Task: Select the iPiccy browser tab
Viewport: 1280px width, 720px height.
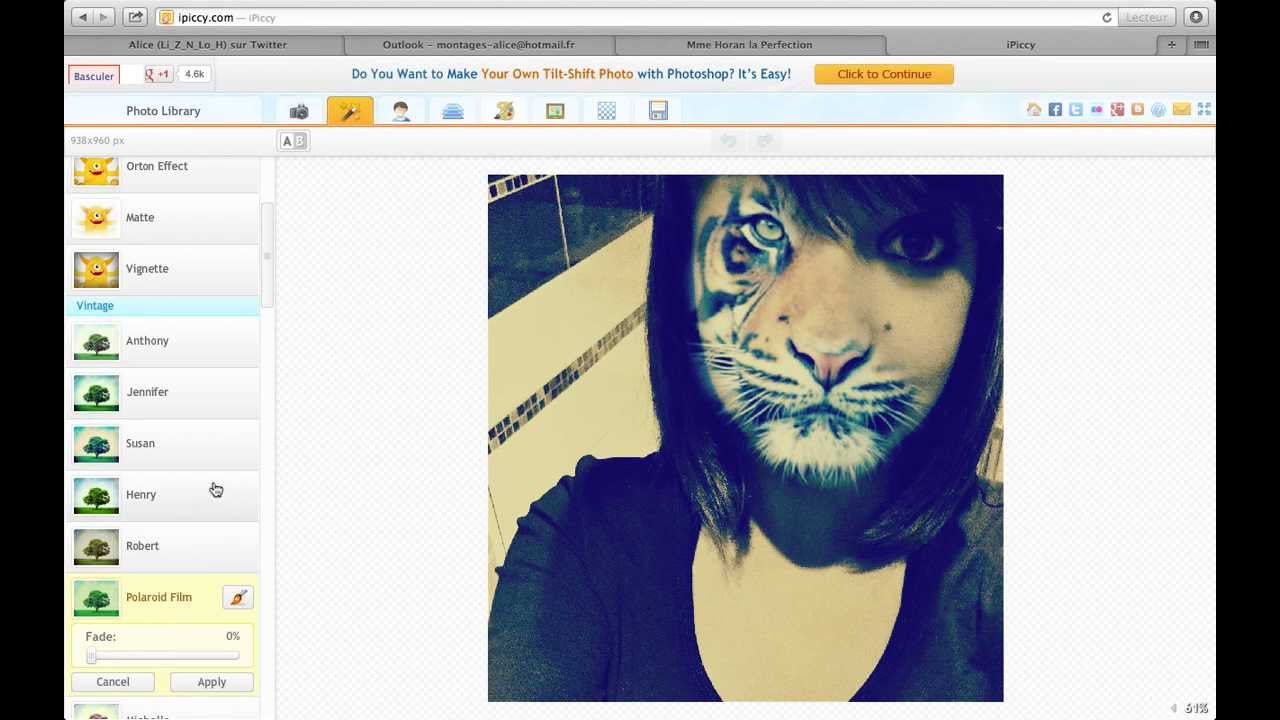Action: [x=1020, y=44]
